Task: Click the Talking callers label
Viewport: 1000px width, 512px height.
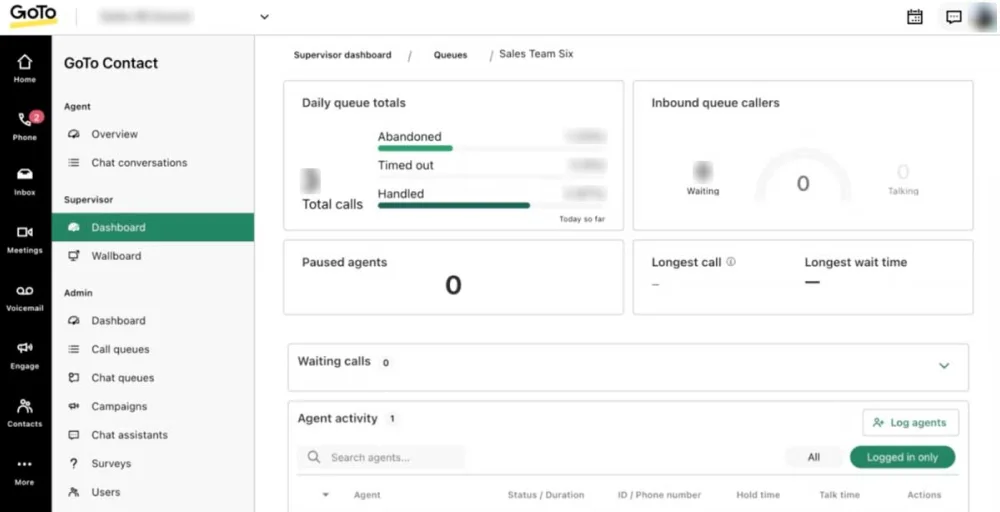Action: (x=903, y=191)
